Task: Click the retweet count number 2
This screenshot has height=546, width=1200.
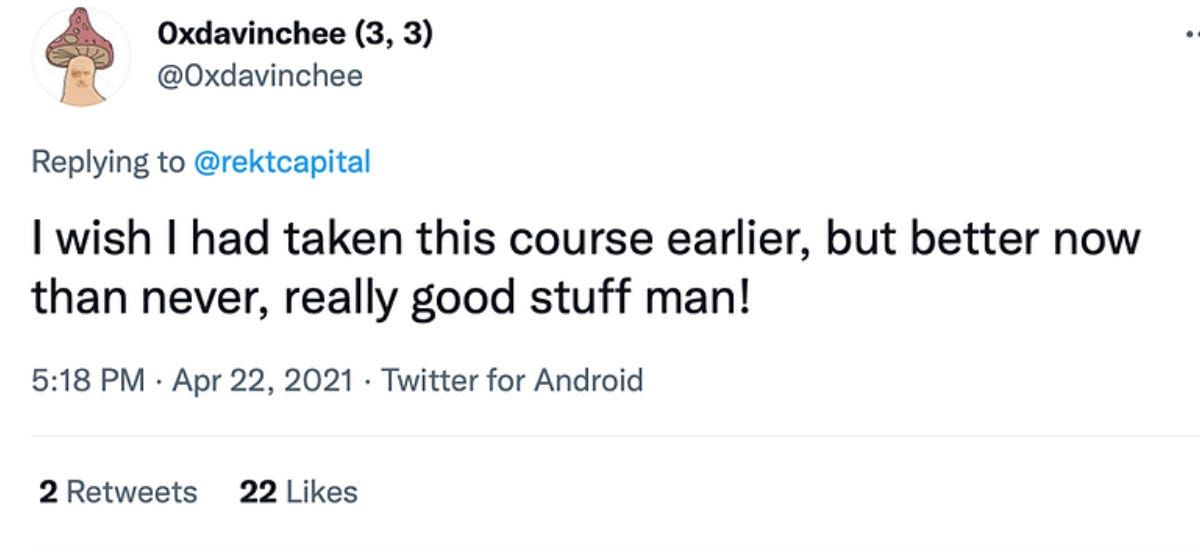Action: coord(47,492)
